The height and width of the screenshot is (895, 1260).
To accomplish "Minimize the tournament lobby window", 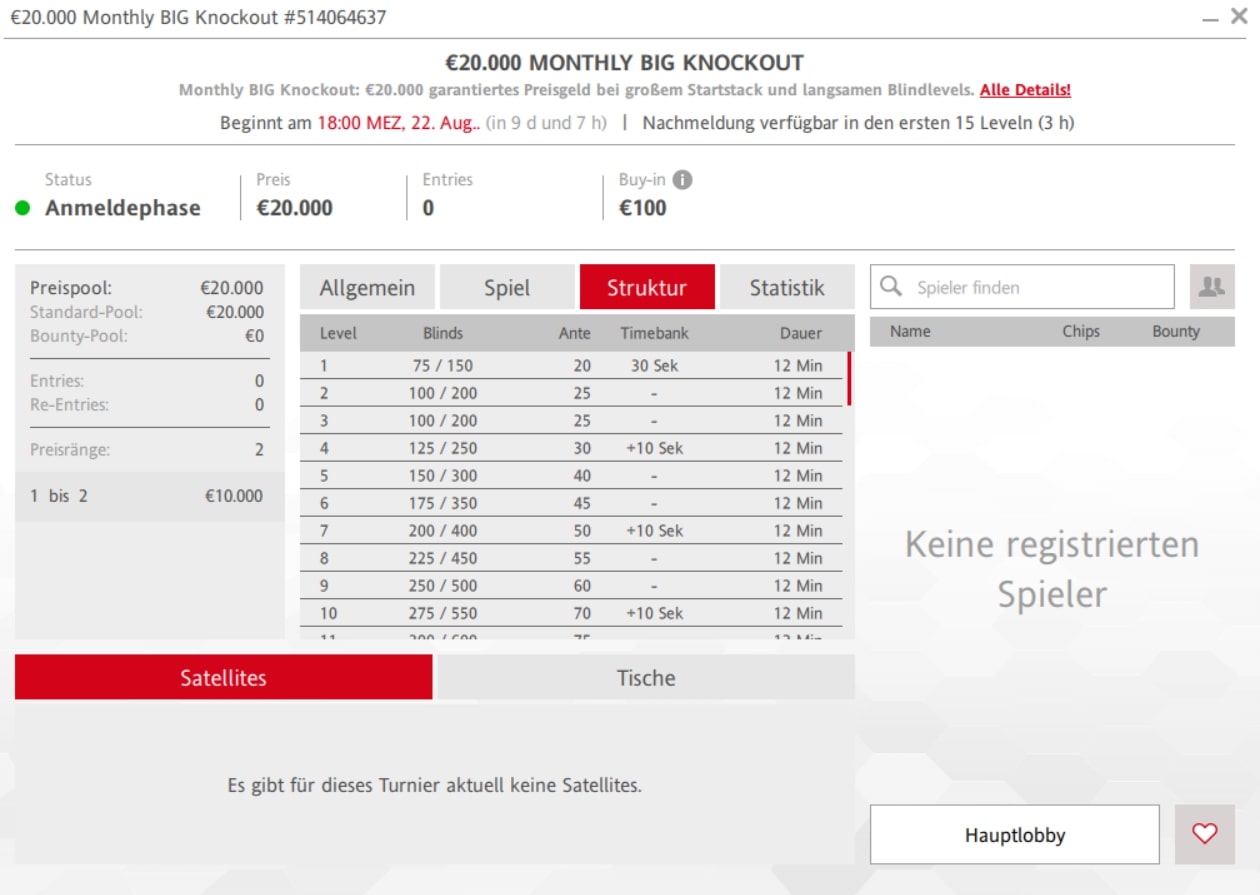I will coord(1211,18).
